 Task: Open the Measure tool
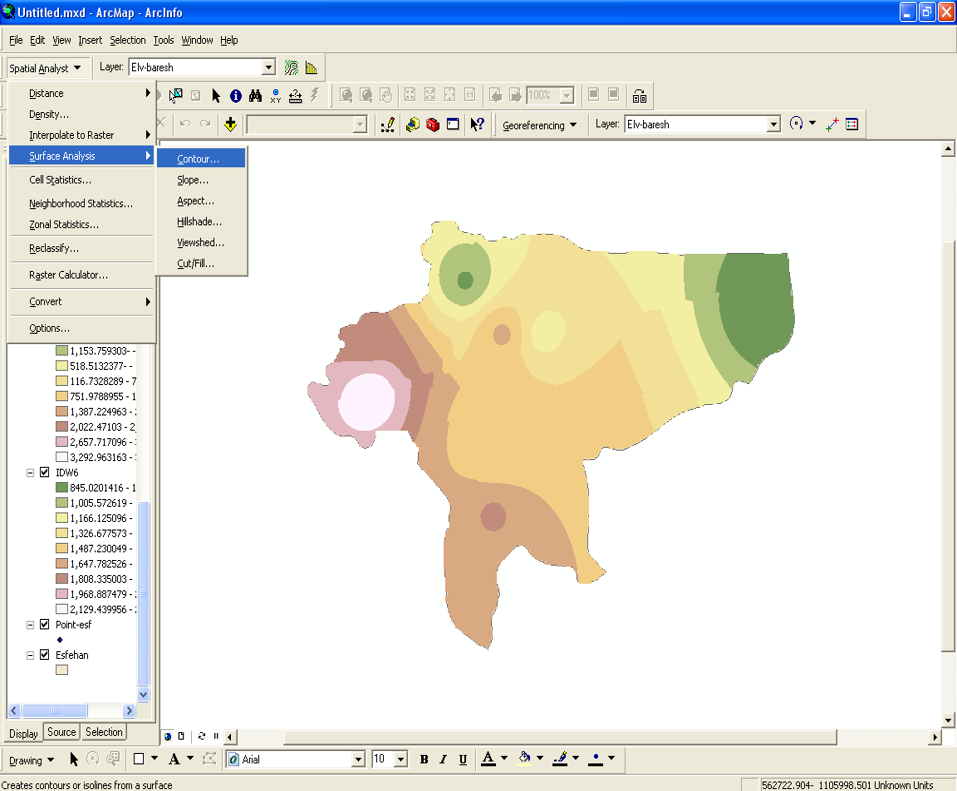[x=295, y=96]
